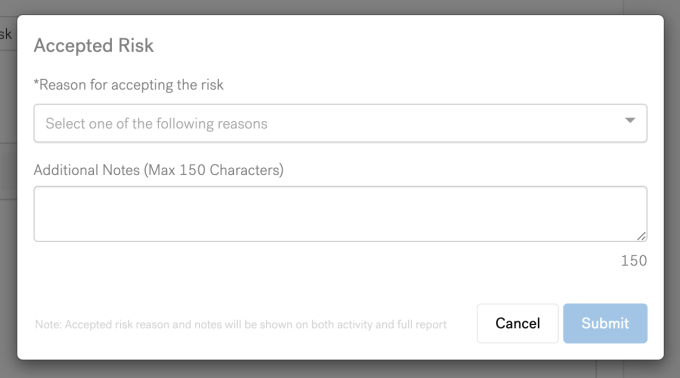Click the empty dialog area beneath the counter
The image size is (680, 378).
pos(340,285)
